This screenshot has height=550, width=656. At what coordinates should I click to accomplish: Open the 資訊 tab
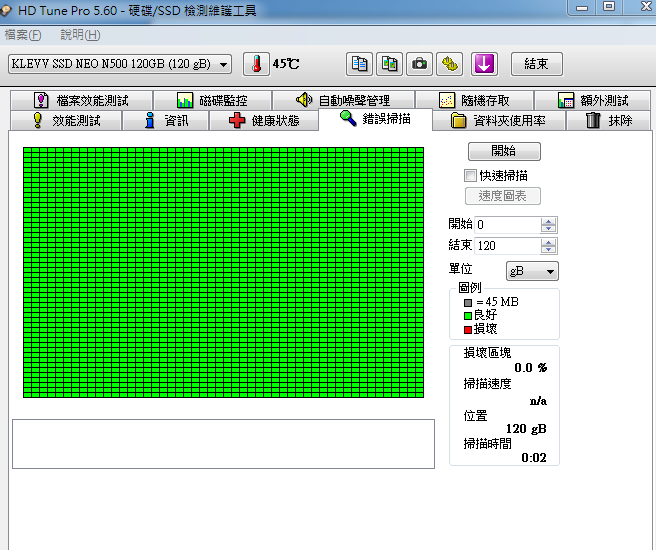pyautogui.click(x=166, y=120)
